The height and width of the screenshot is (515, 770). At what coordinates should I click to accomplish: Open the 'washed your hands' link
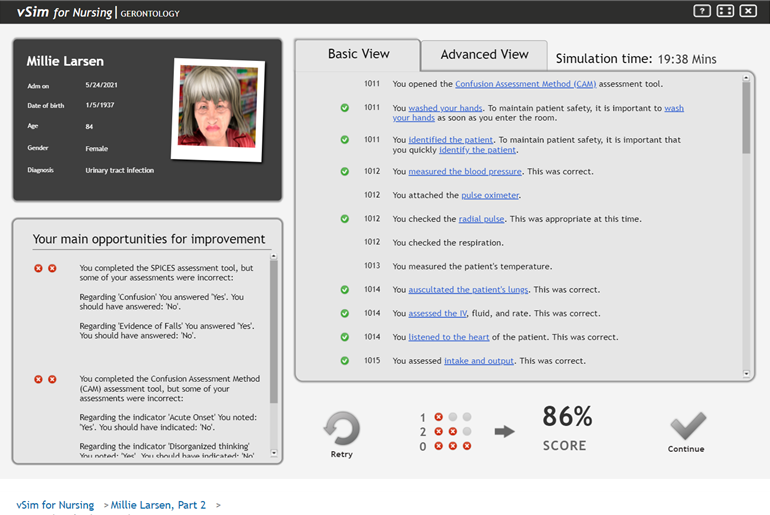(445, 108)
